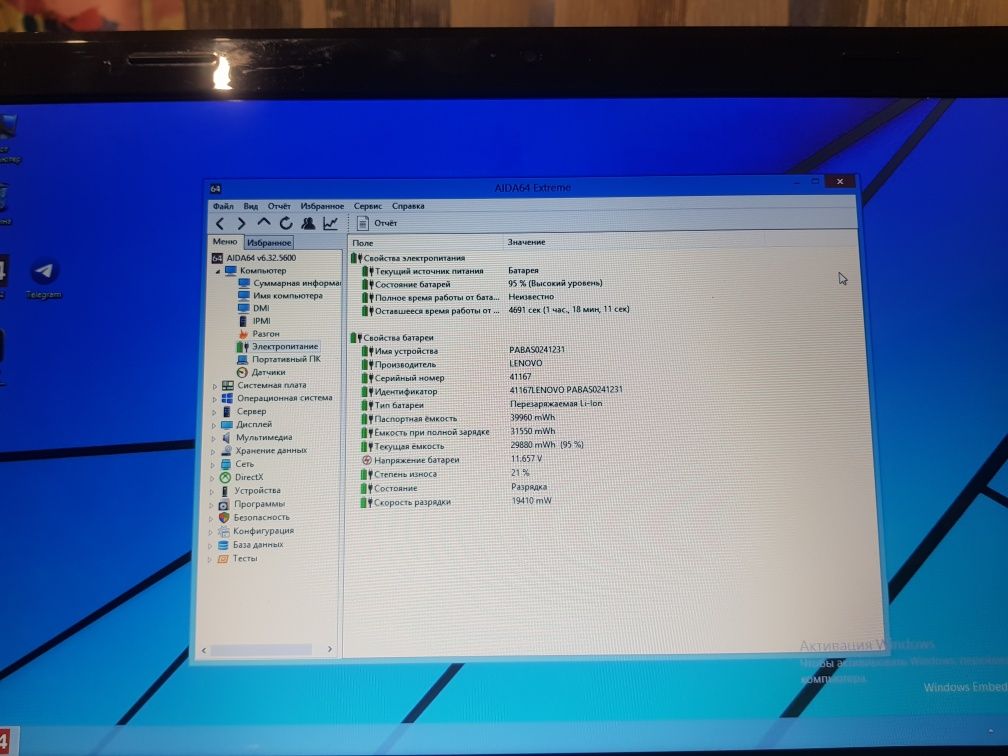The image size is (1008, 756).
Task: Select DMI tree item
Action: click(254, 309)
